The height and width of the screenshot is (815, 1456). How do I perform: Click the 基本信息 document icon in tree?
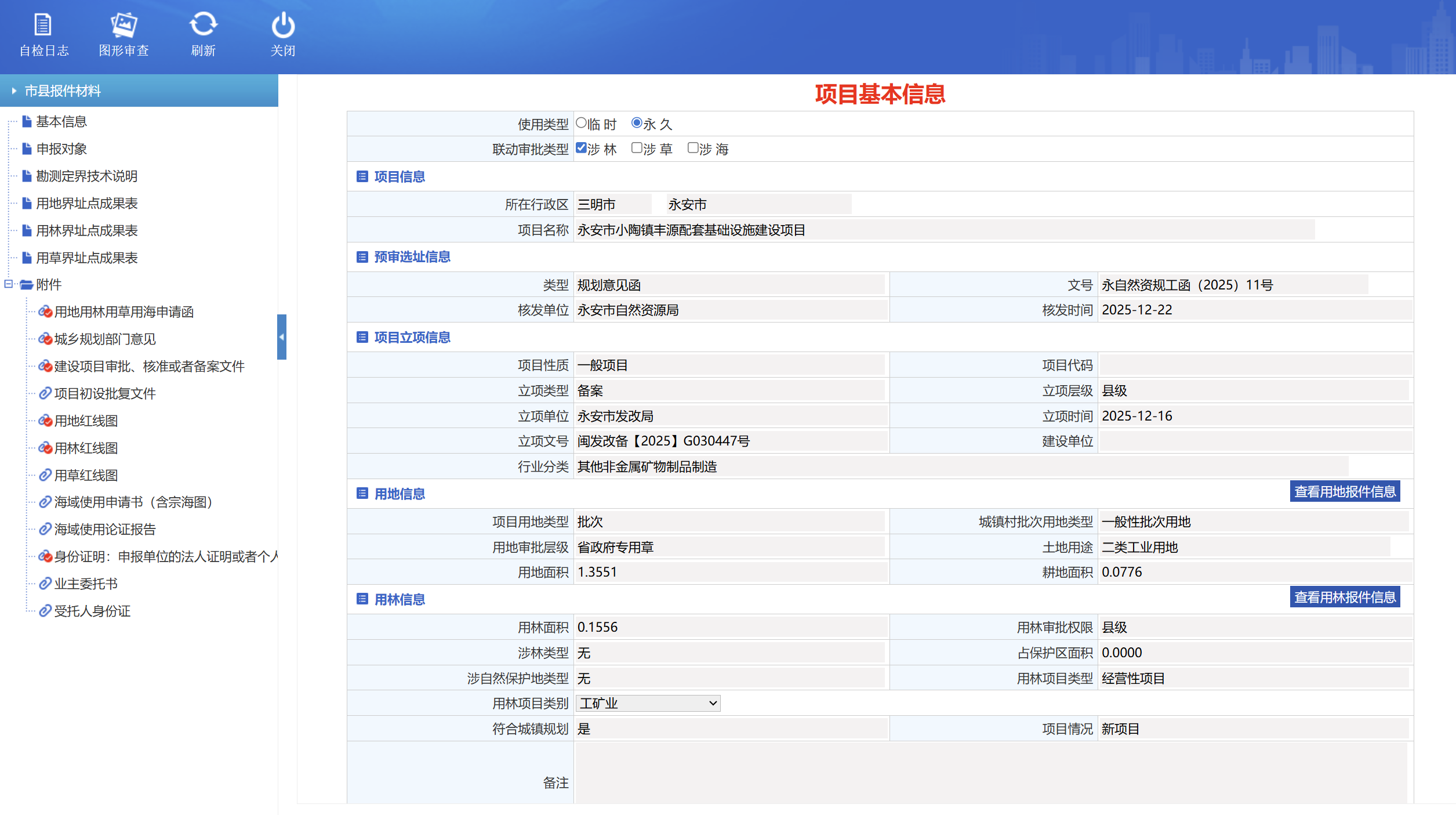pyautogui.click(x=27, y=121)
